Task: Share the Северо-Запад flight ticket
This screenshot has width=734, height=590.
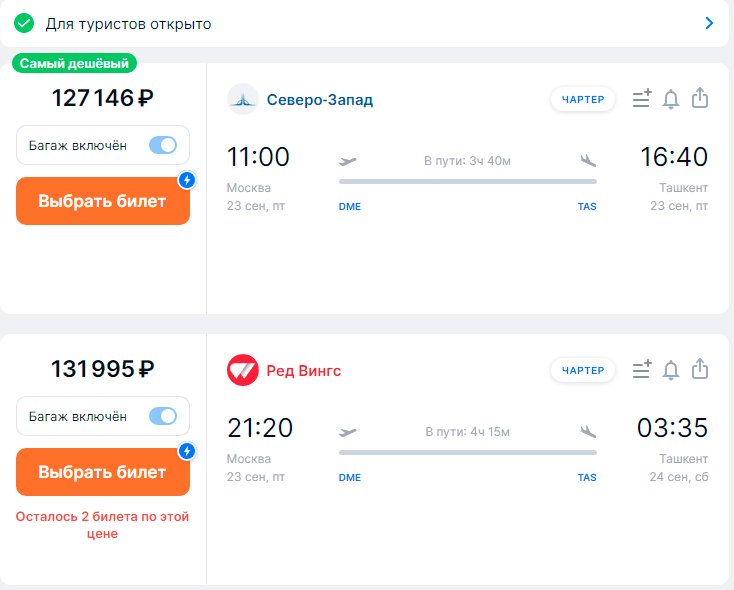Action: click(700, 97)
